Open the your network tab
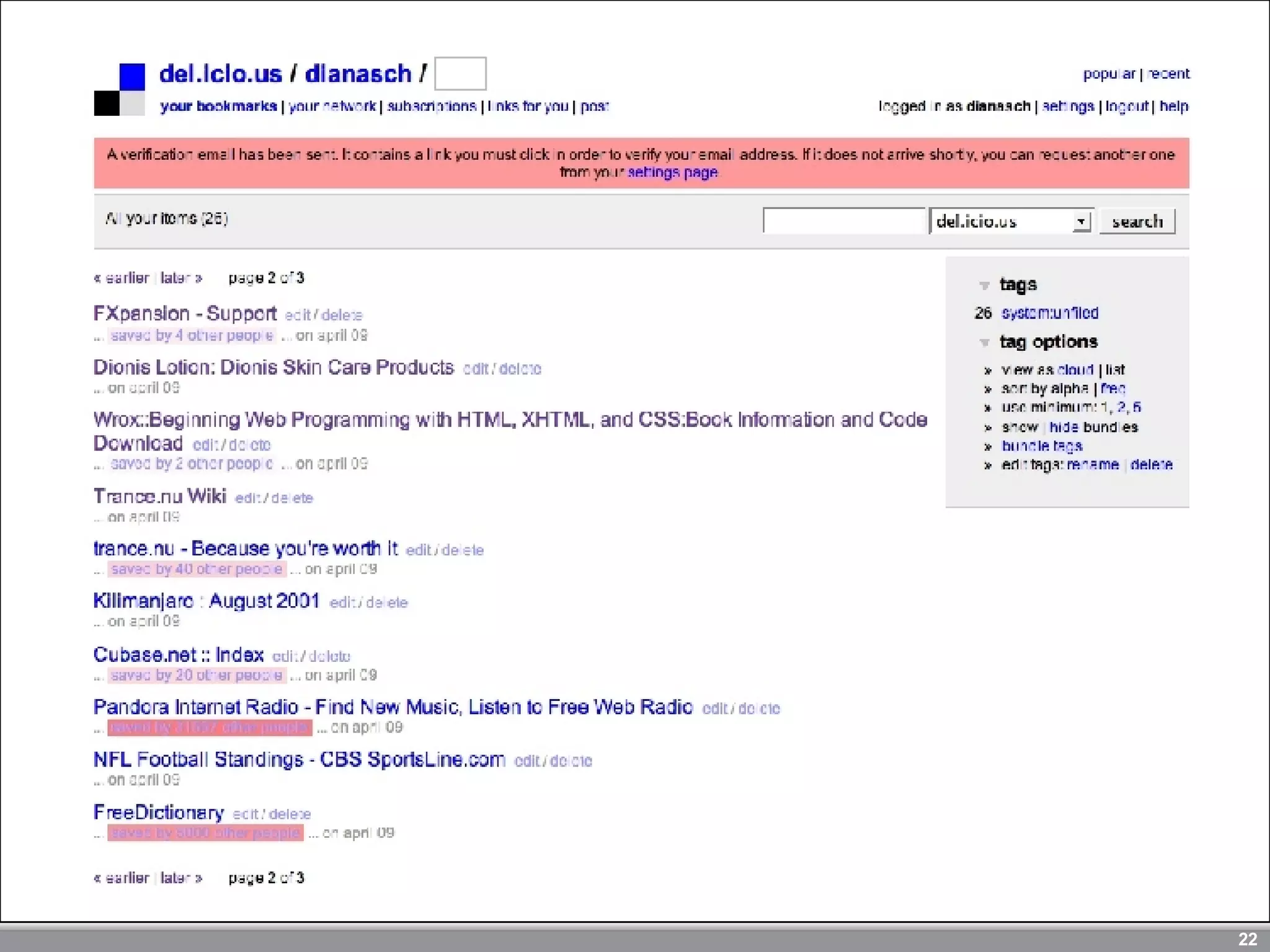Image resolution: width=1270 pixels, height=952 pixels. (x=332, y=107)
